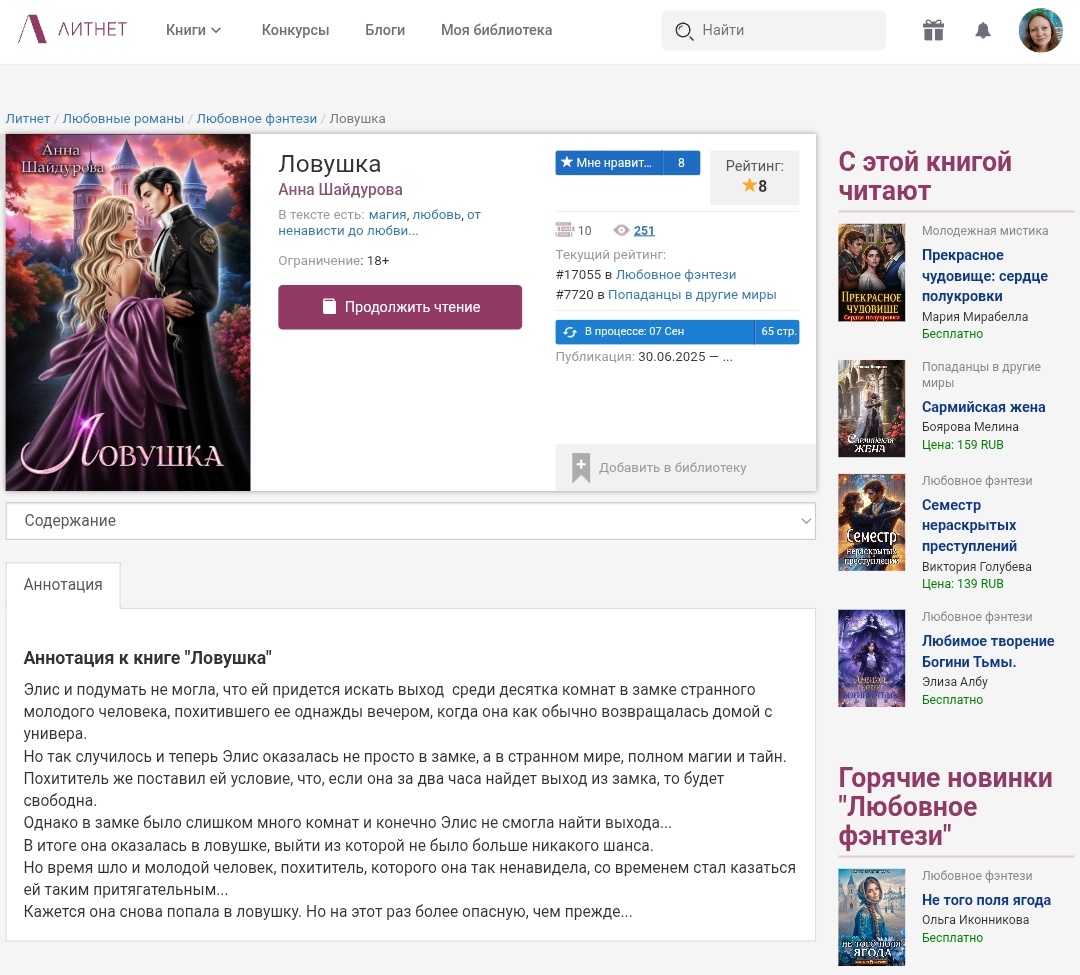Click Любовное фэнтези breadcrumb
The image size is (1080, 975).
257,118
